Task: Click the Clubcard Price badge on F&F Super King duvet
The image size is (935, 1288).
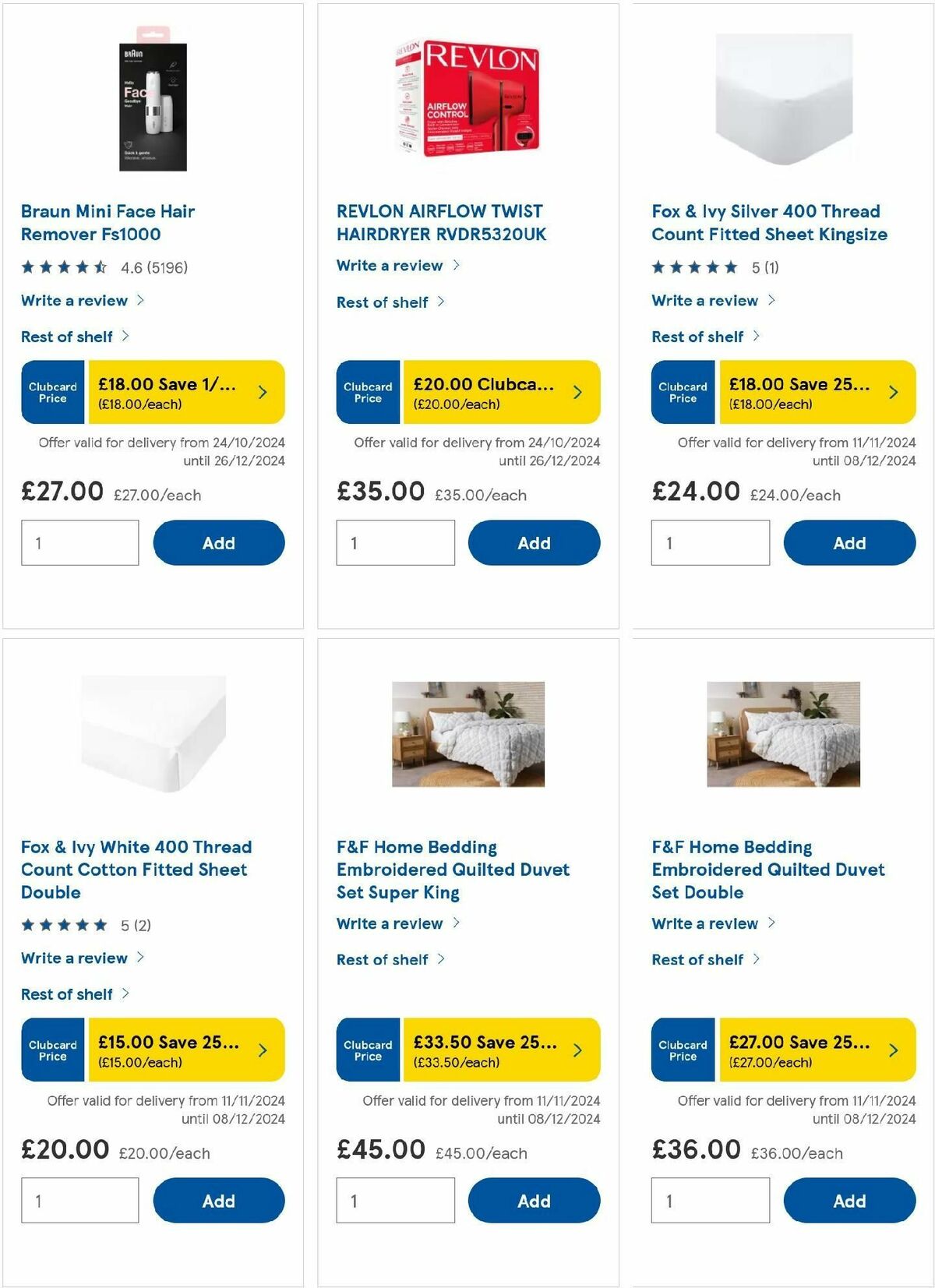Action: click(368, 1050)
